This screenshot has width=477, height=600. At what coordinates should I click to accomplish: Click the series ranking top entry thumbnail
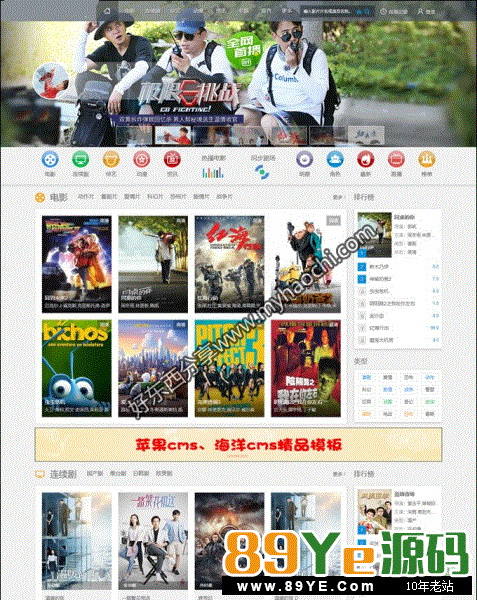[x=374, y=512]
